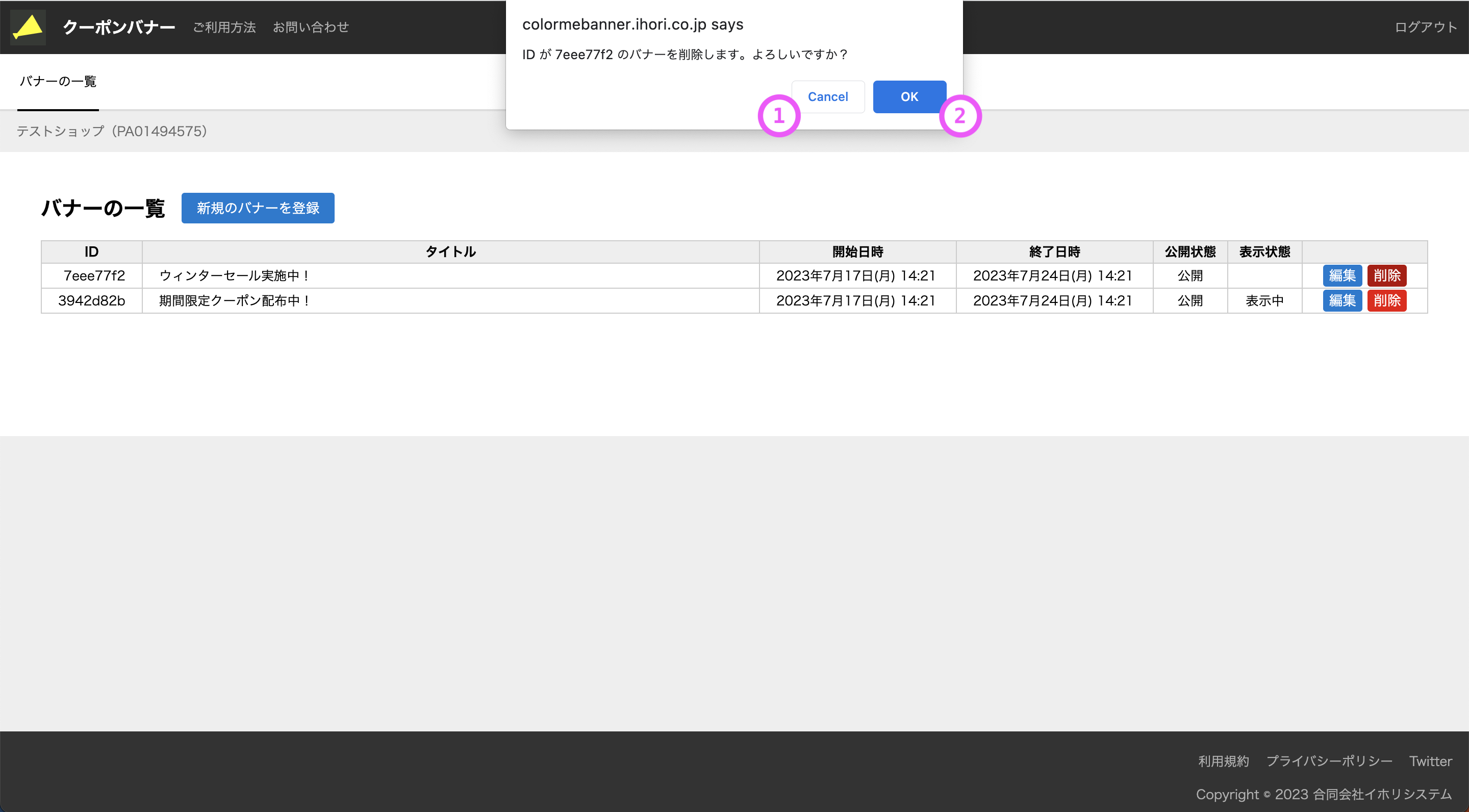Open 利用規約 in the footer
Screen dimensions: 1469x812
pos(1223,760)
